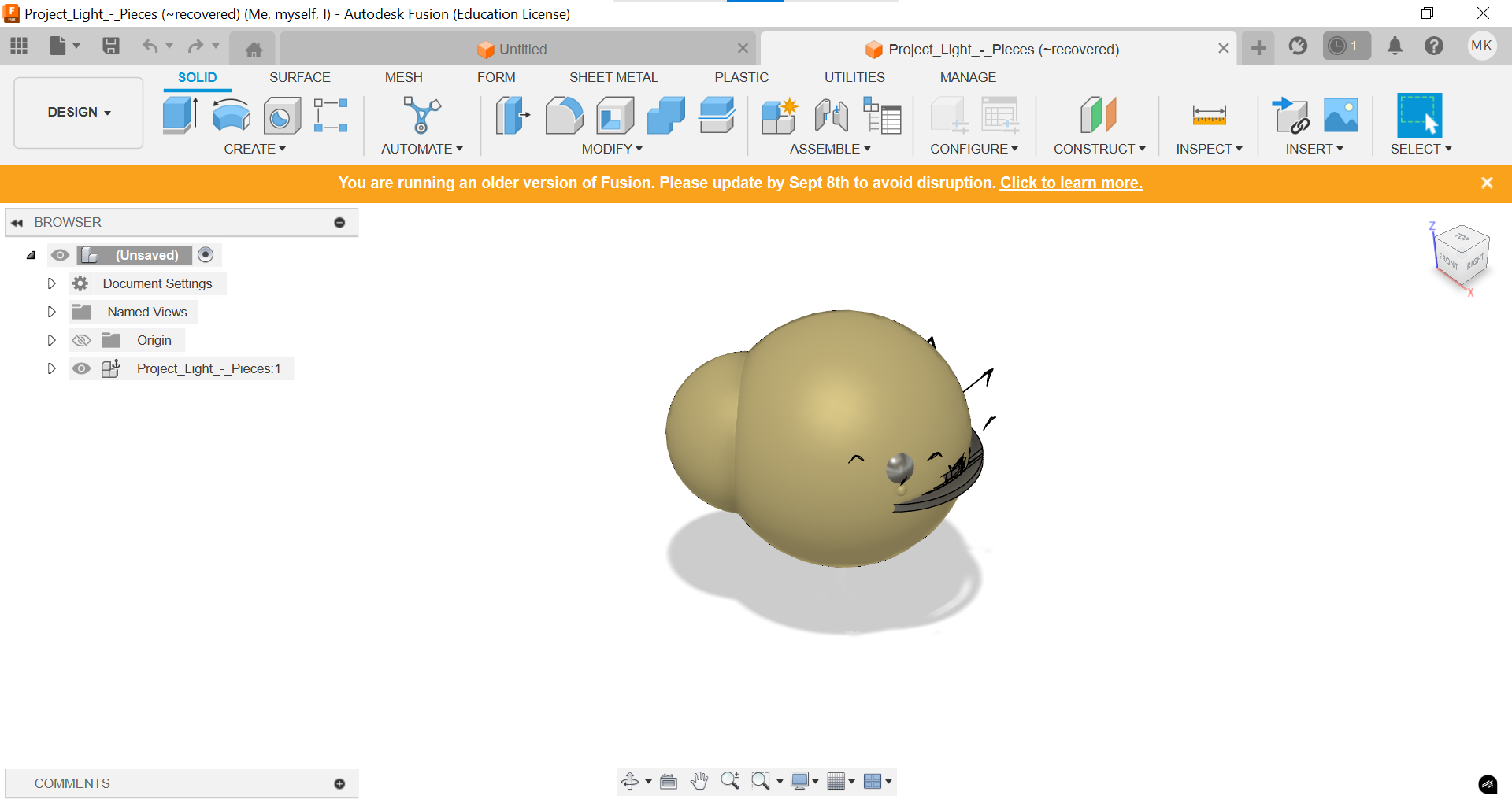Screen dimensions: 1512x803
Task: Click the Insert Canvas image icon
Action: pos(1341,115)
